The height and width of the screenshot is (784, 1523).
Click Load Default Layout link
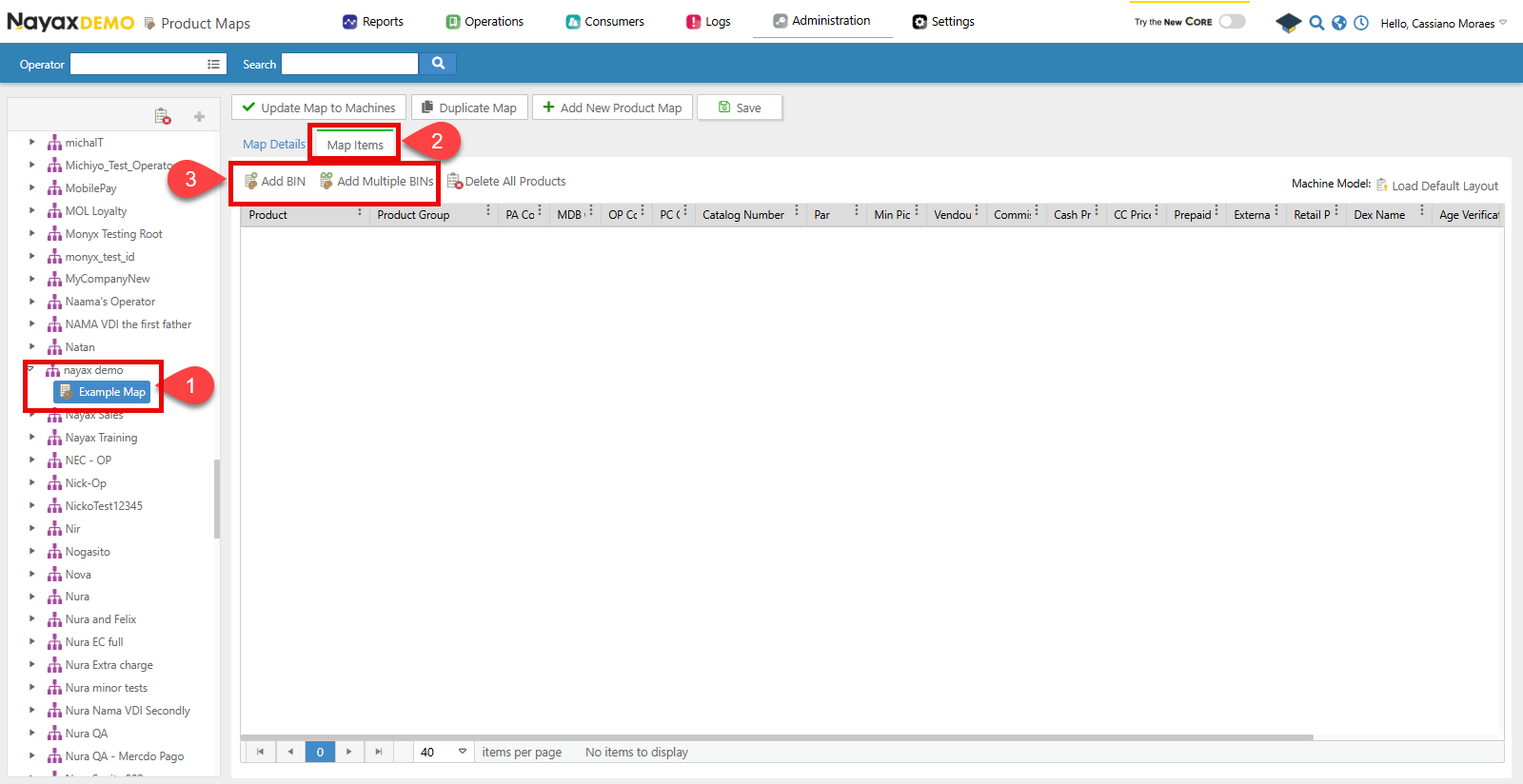(x=1445, y=186)
